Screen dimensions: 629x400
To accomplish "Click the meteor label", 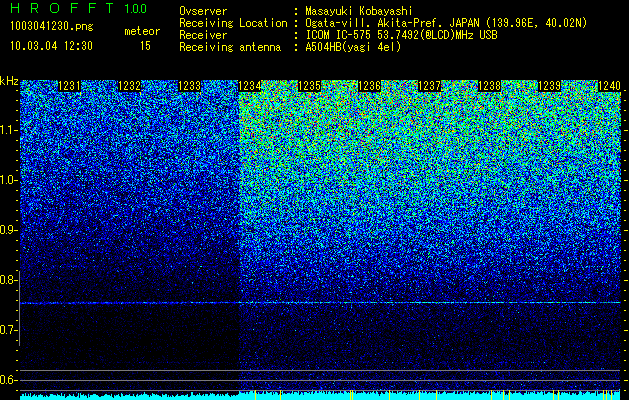I will [142, 31].
